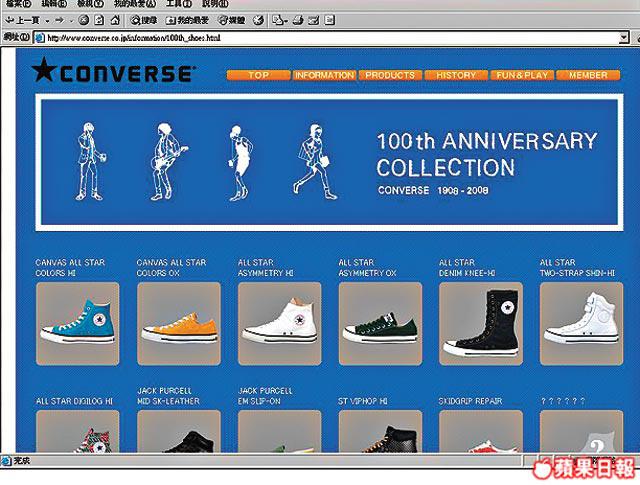Click the Edit page icon in toolbar
This screenshot has height=485, width=640.
coord(313,20)
